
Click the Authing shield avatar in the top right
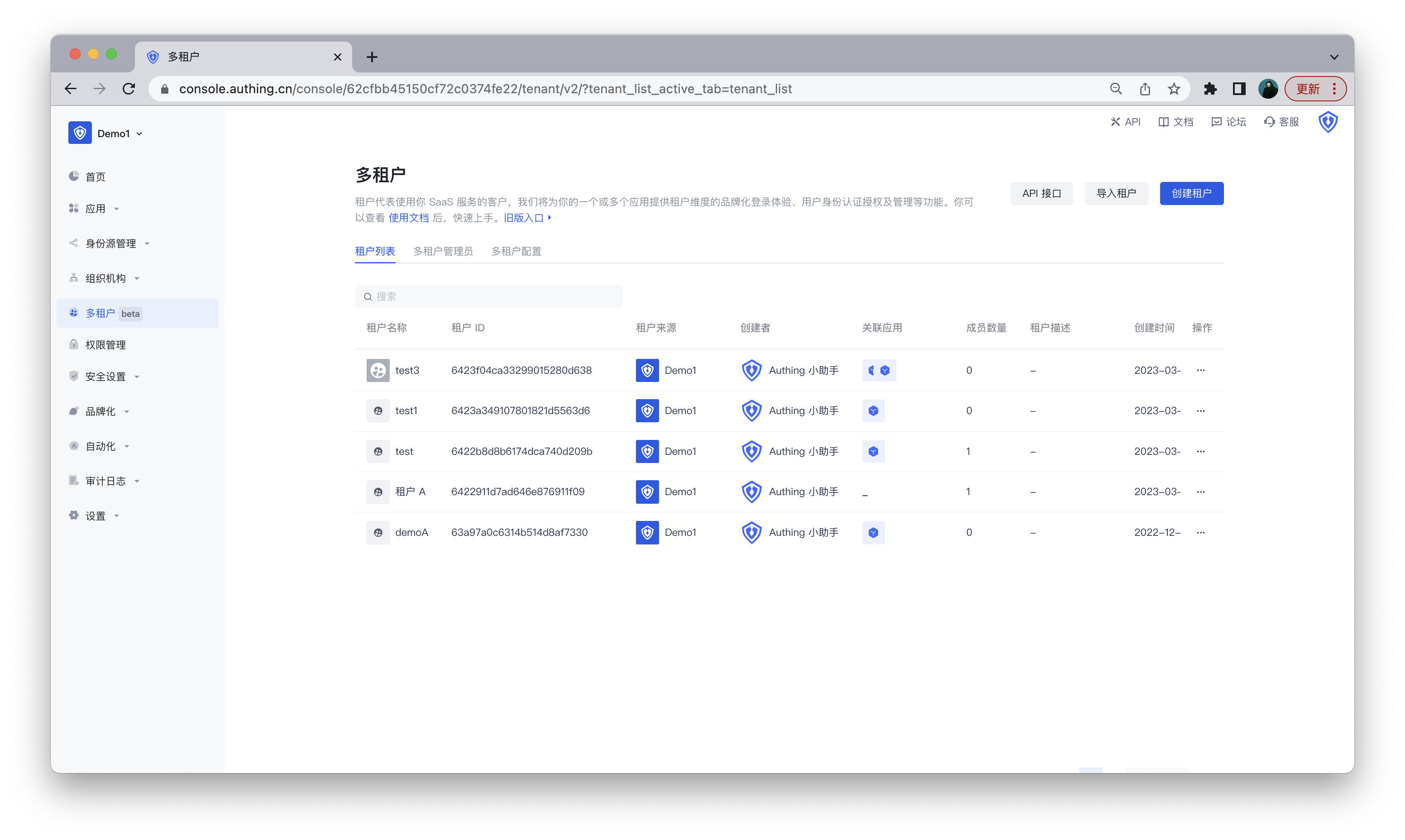click(1328, 122)
